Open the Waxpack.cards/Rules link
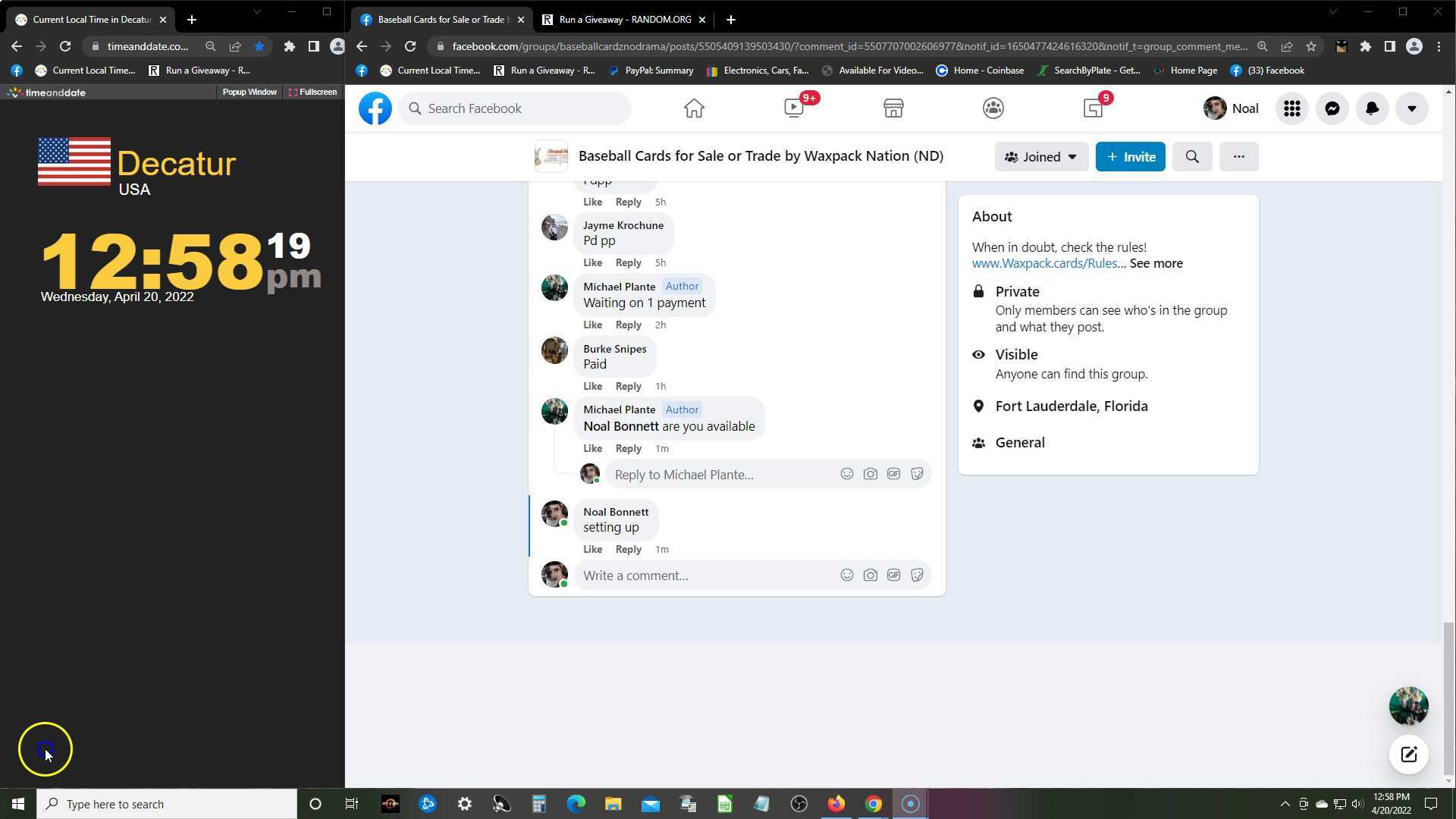Screen dimensions: 1456x819 click(x=1044, y=263)
